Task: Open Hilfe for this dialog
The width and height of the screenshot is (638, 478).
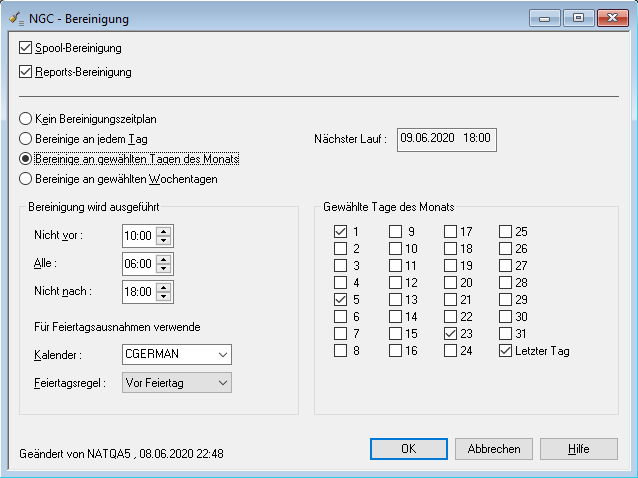Action: tap(579, 449)
